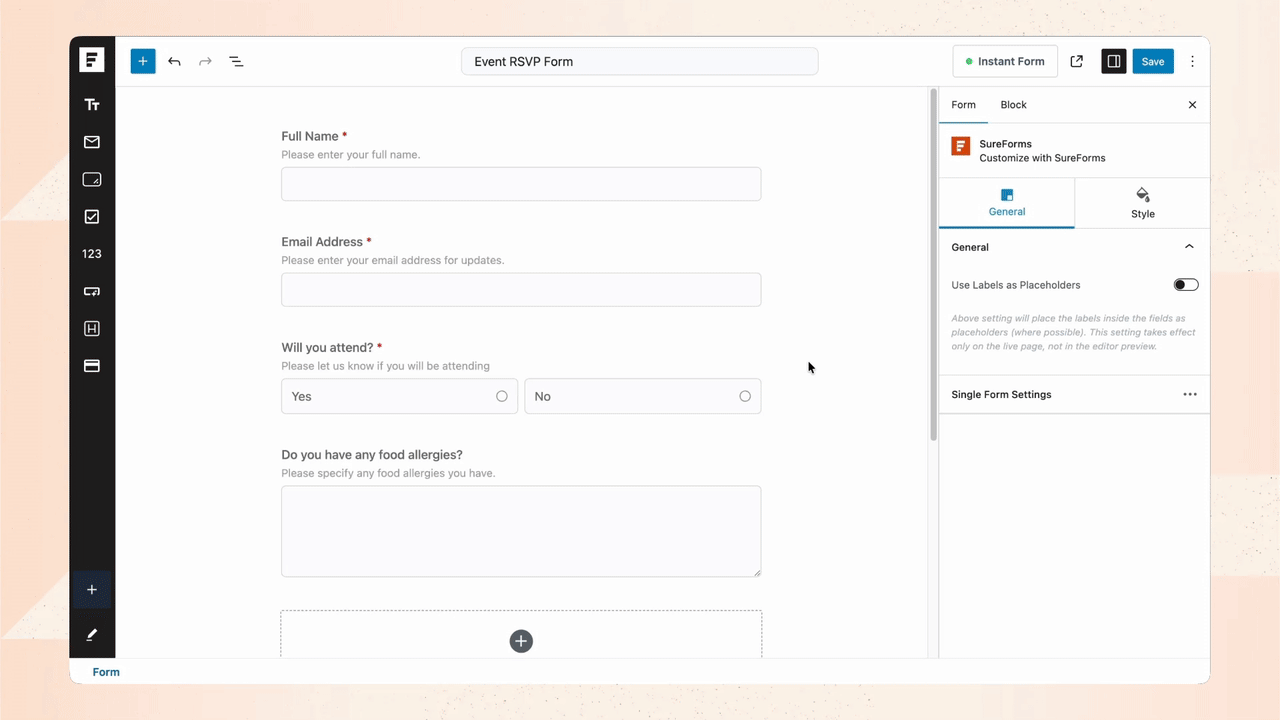1280x720 pixels.
Task: Add an Email field from the sidebar
Action: coord(92,142)
